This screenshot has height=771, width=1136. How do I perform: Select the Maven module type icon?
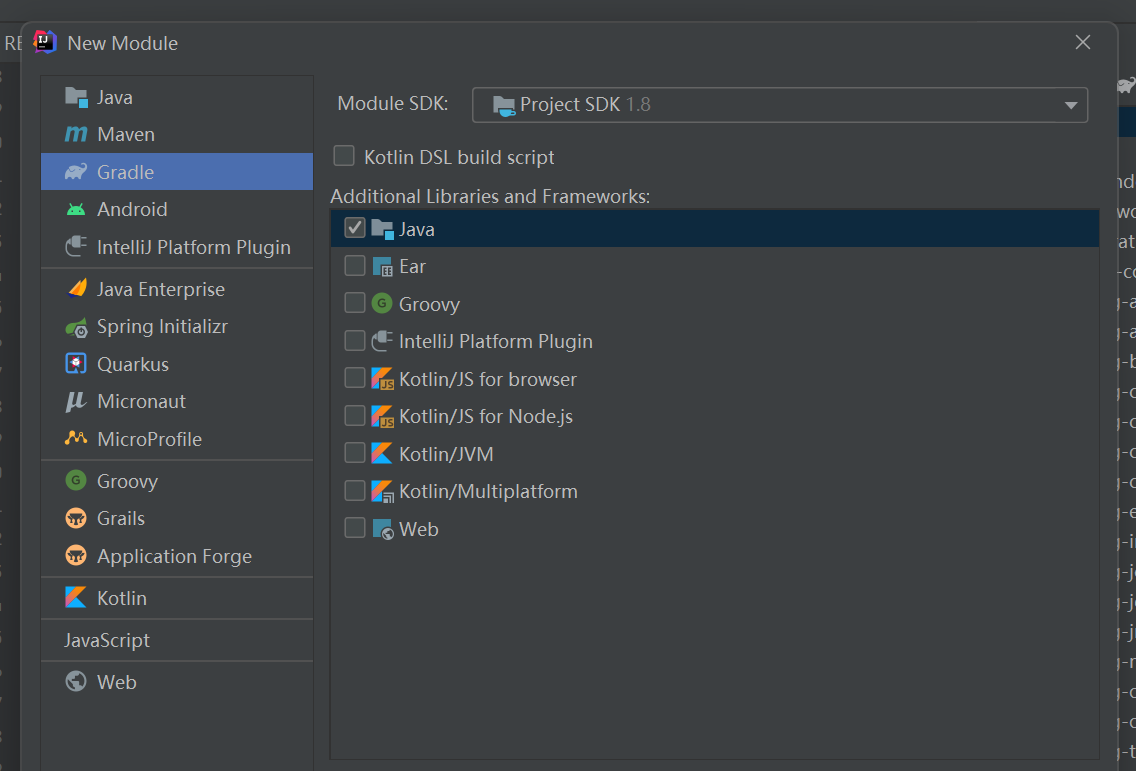76,134
